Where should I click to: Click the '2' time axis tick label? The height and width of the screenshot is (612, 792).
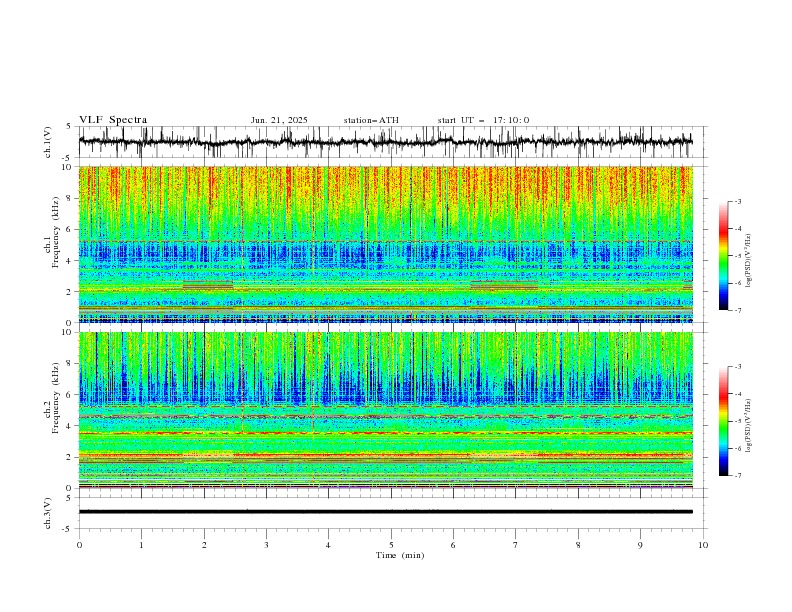[x=204, y=545]
